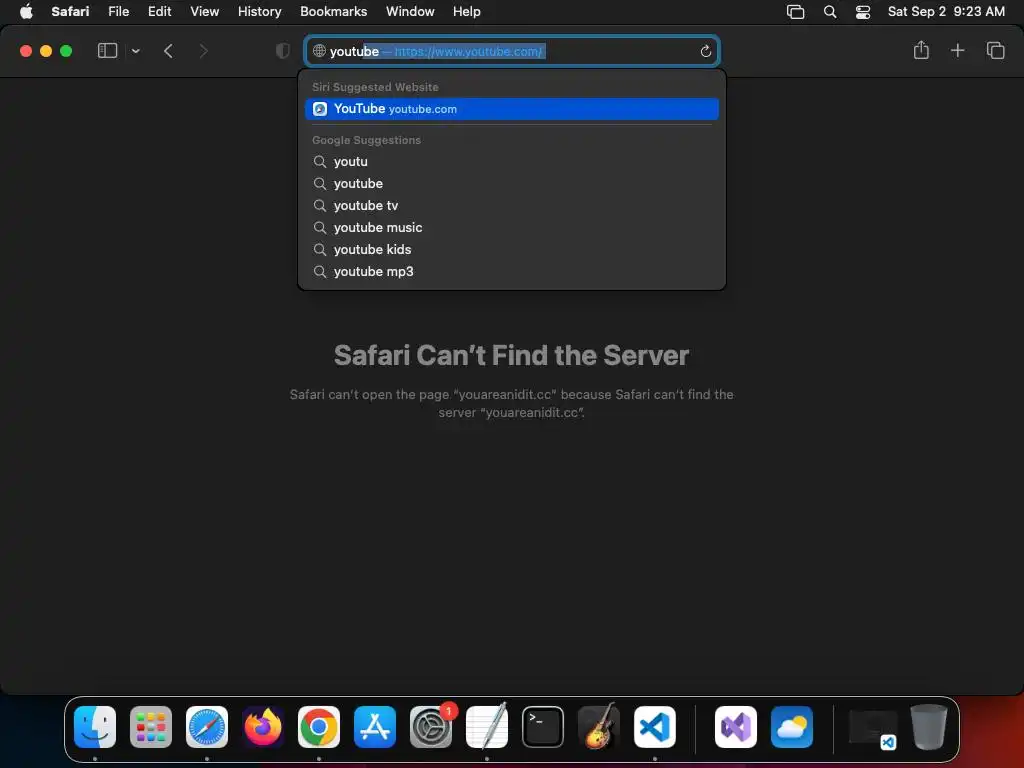Open the View menu
Image resolution: width=1024 pixels, height=768 pixels.
tap(204, 11)
